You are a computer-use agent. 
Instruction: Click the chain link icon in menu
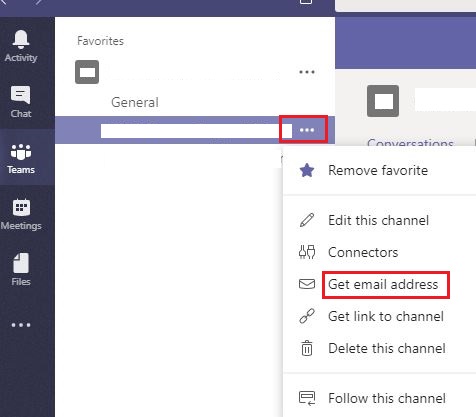coord(307,316)
